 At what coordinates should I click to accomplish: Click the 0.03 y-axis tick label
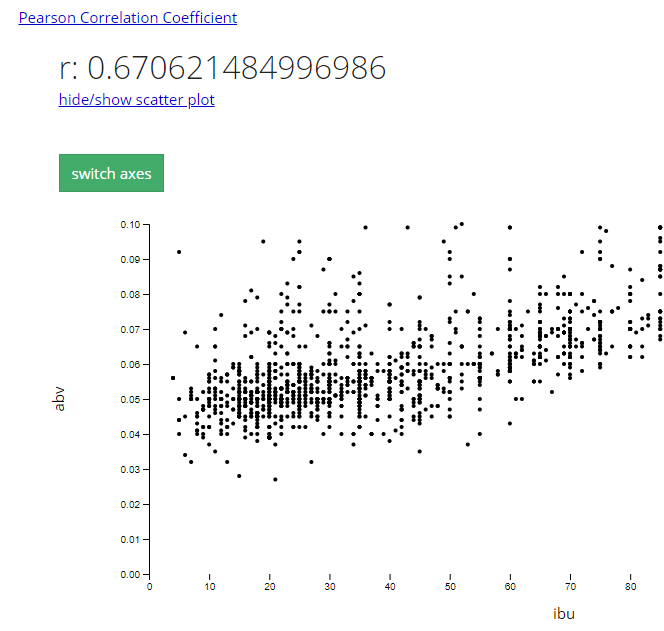(130, 470)
